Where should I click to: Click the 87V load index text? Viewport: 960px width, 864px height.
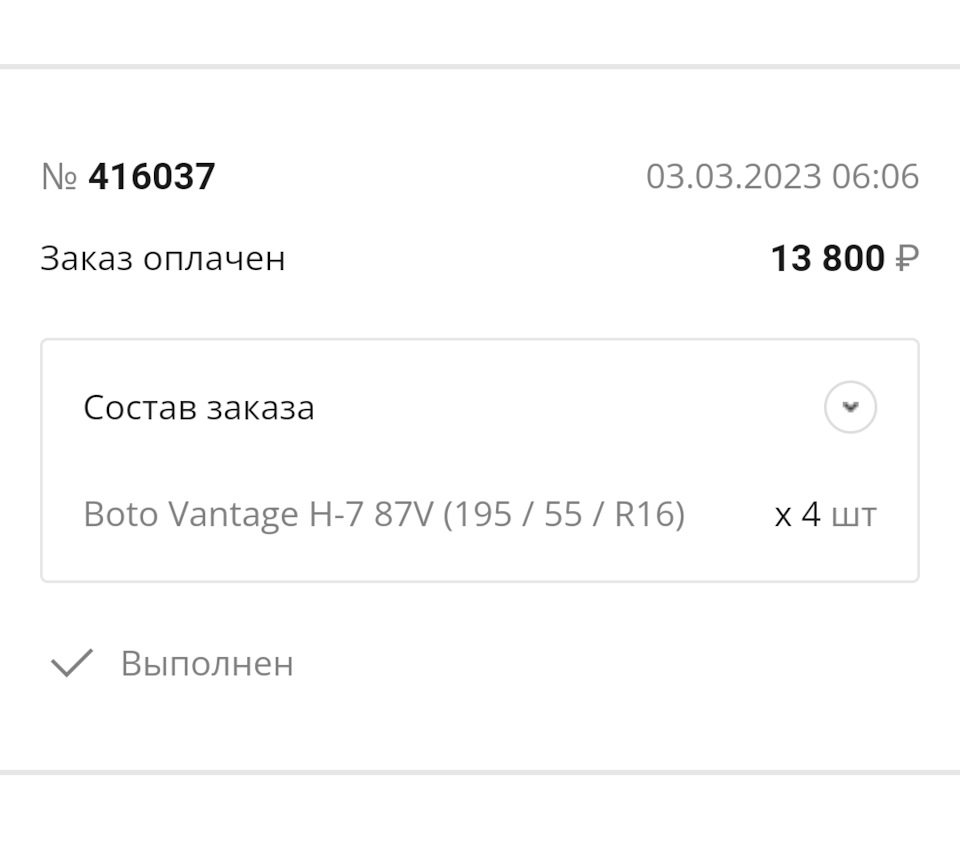(404, 515)
